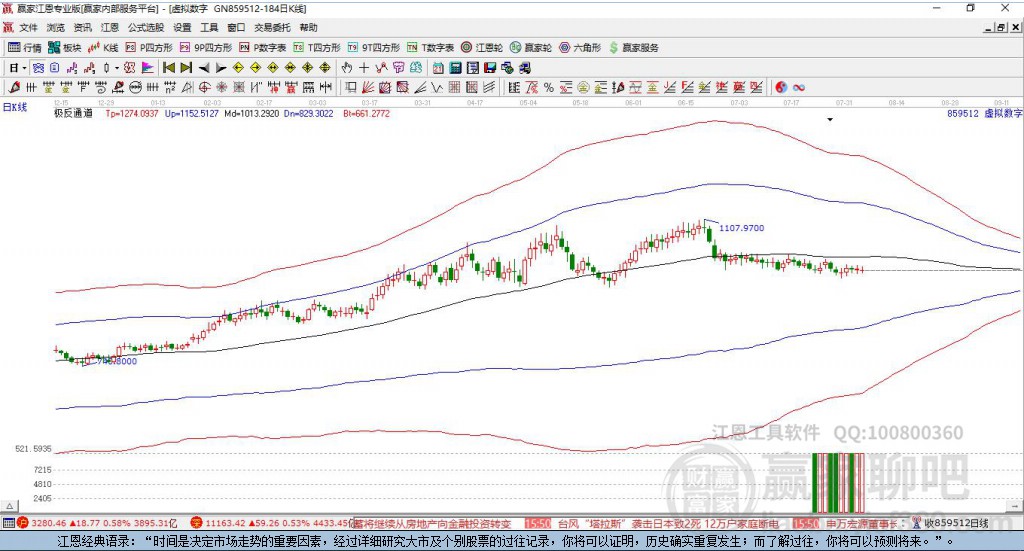Click 收859512日线 status message
Viewport: 1024px width, 551px height.
point(955,523)
